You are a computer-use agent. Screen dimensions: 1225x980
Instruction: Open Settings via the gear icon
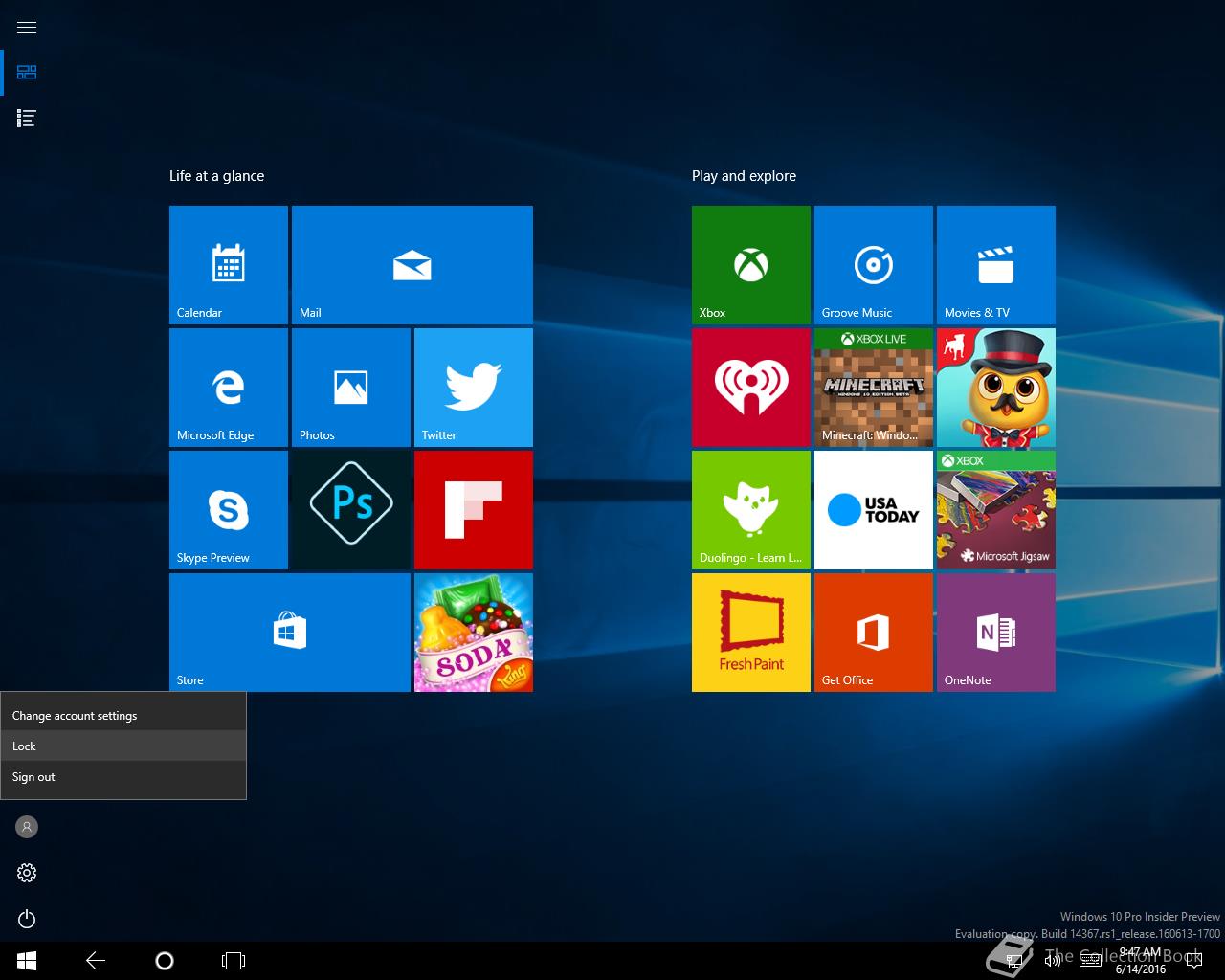27,873
